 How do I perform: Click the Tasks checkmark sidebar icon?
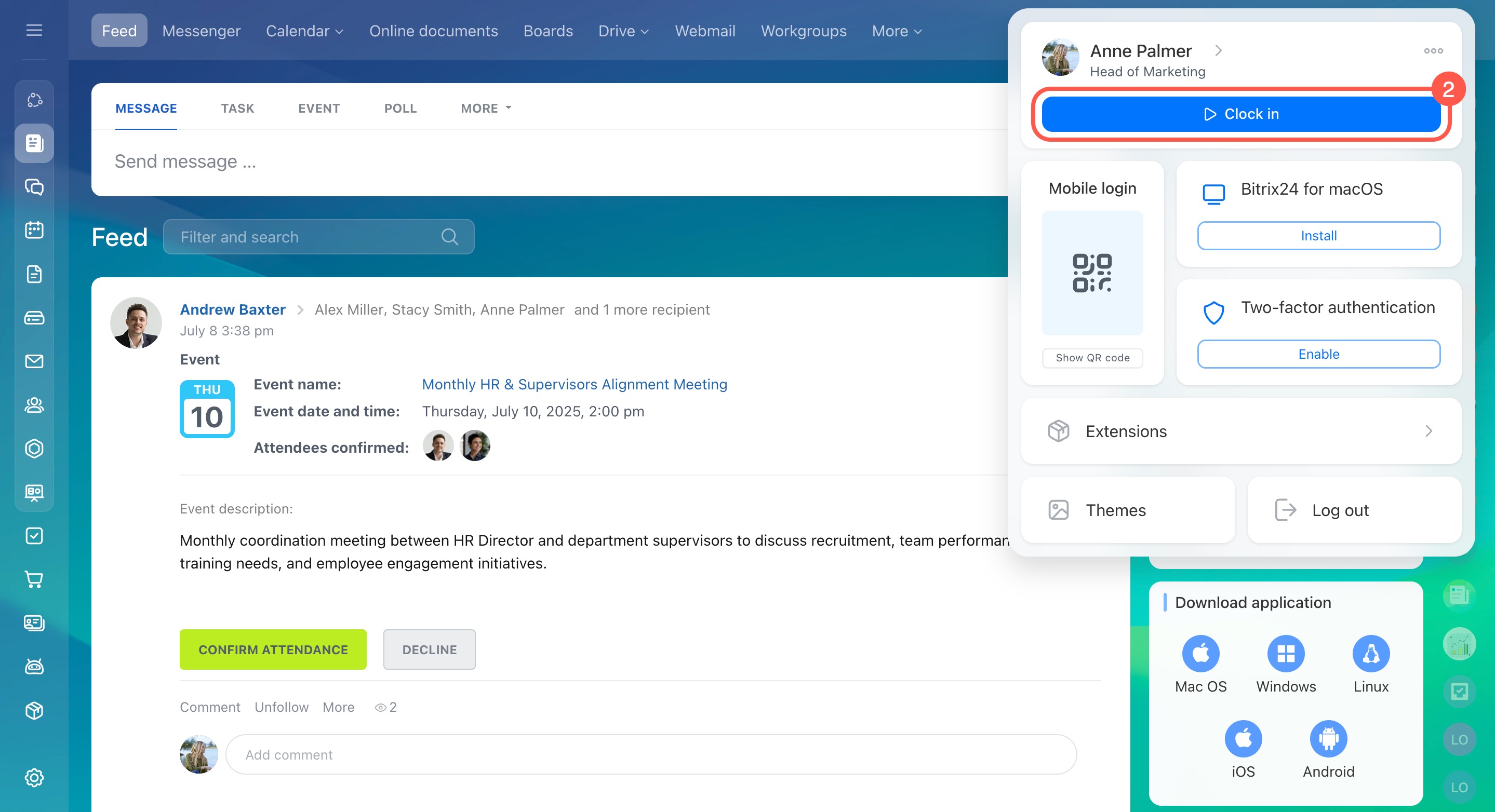pyautogui.click(x=34, y=535)
